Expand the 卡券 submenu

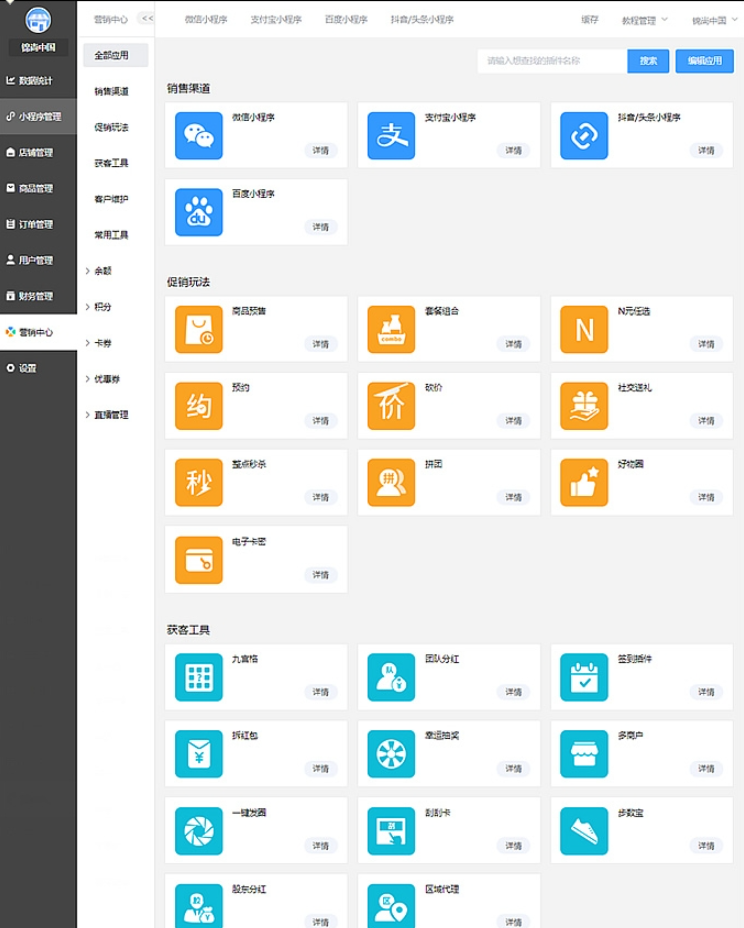[x=98, y=343]
